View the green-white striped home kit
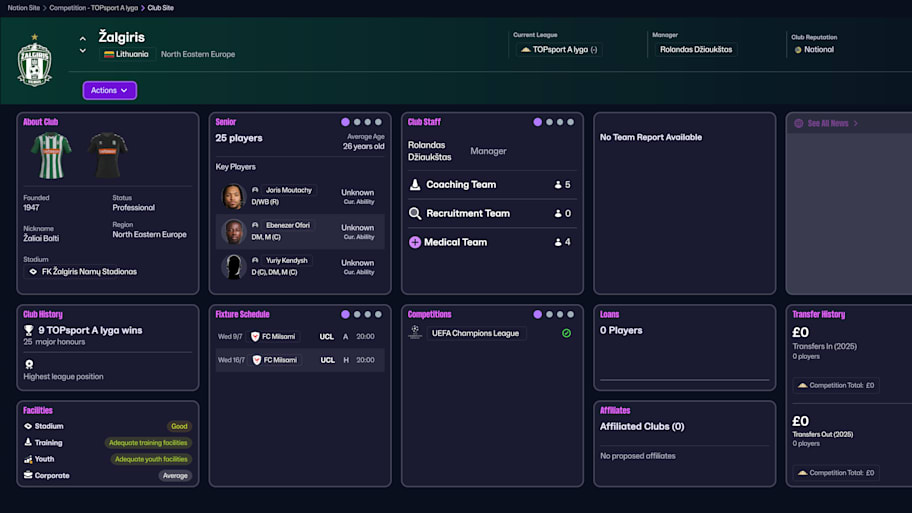912x513 pixels. coord(51,155)
